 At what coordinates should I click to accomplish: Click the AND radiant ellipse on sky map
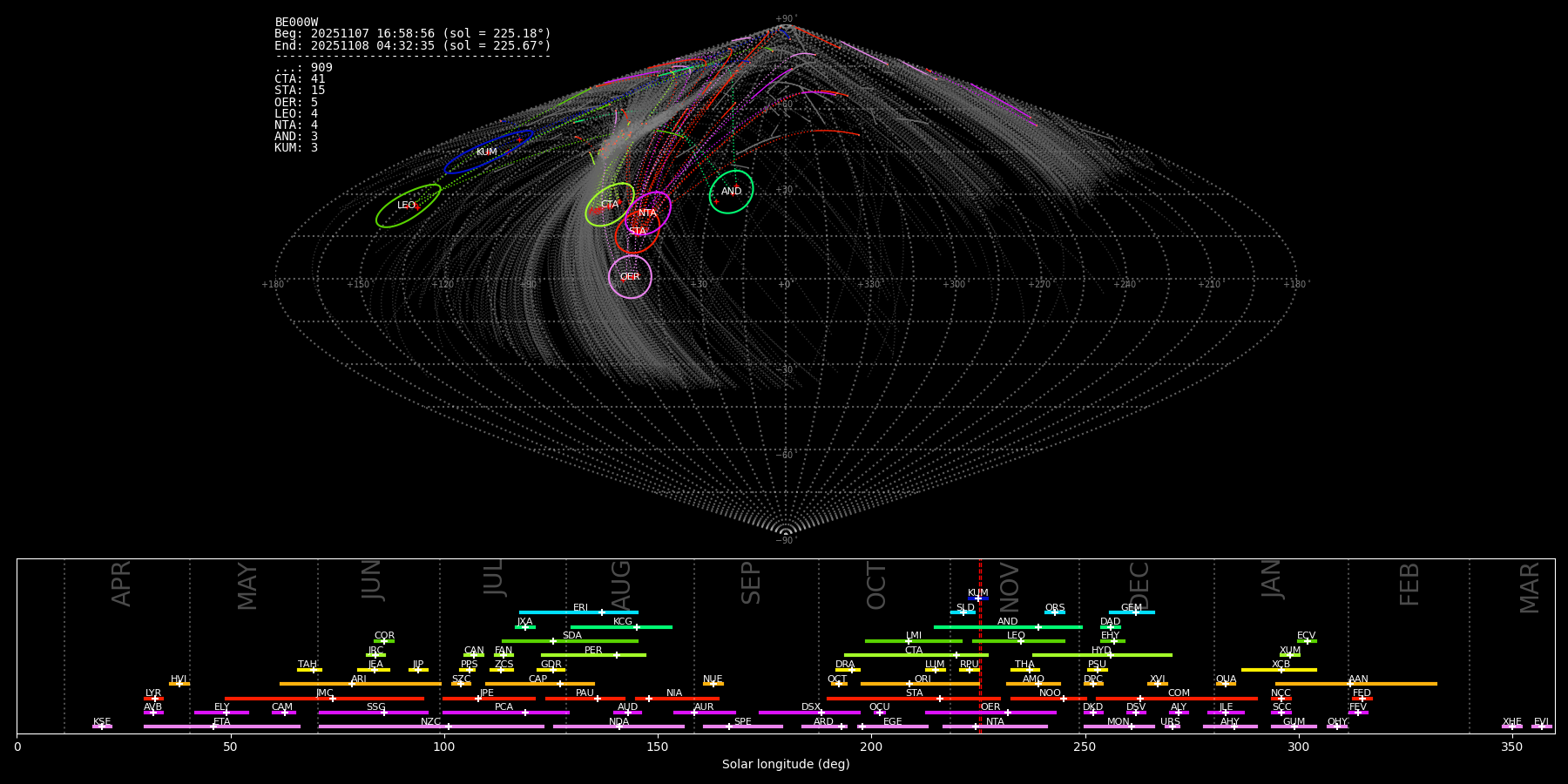point(731,192)
